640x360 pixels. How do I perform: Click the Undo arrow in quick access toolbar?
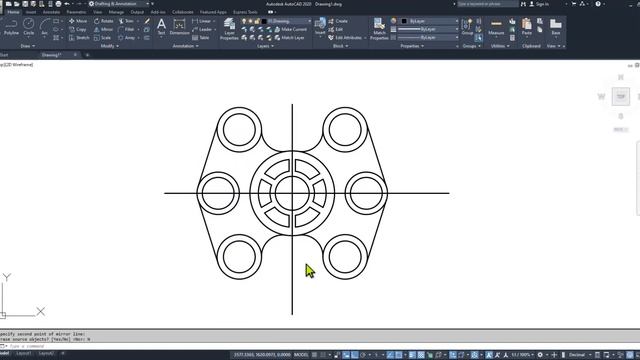67,4
